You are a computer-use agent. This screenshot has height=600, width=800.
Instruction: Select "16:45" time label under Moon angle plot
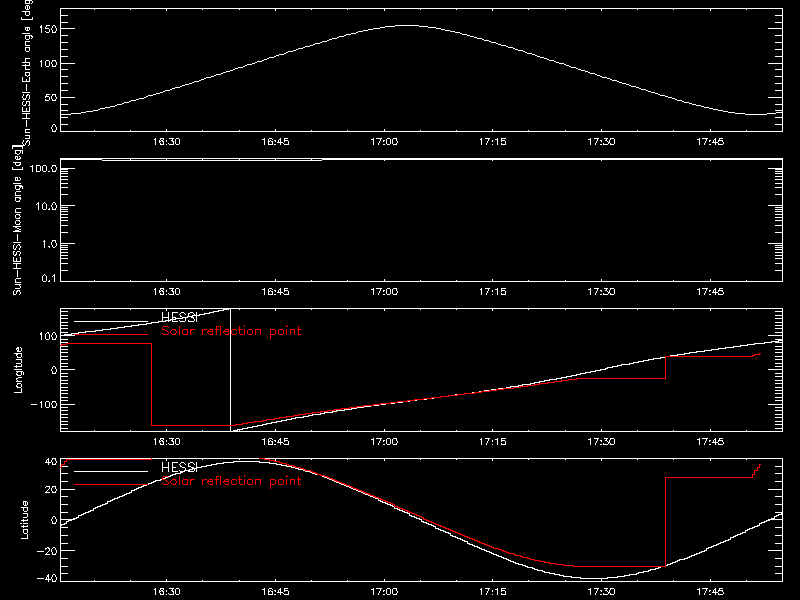pyautogui.click(x=276, y=292)
